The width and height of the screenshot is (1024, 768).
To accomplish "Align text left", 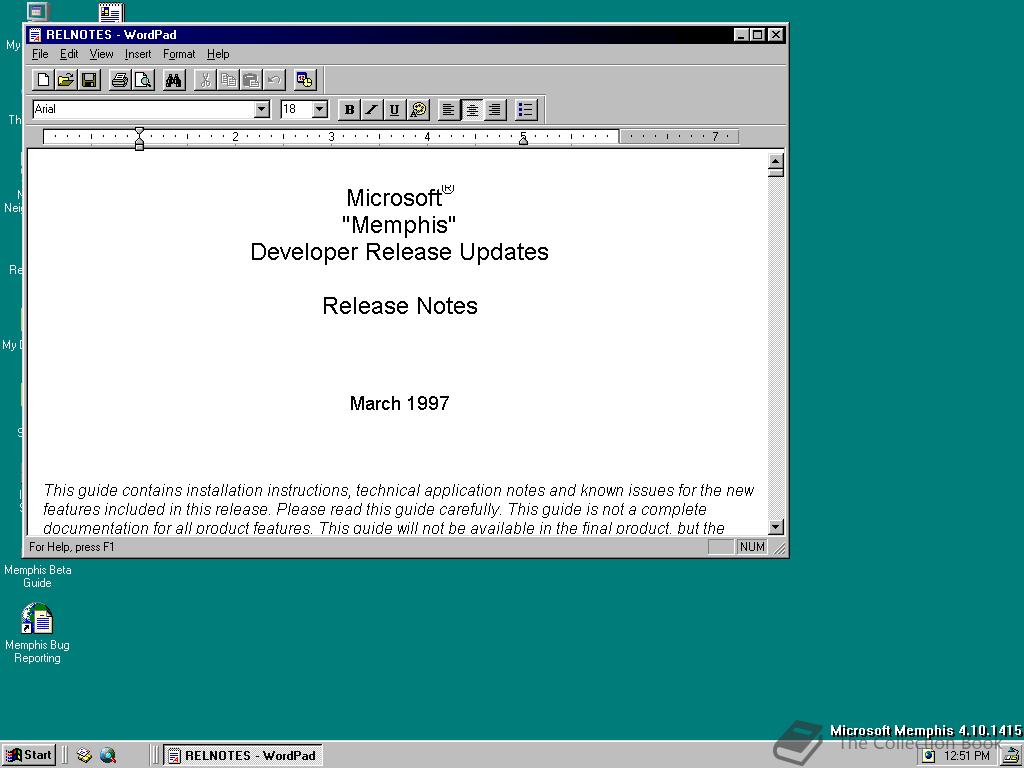I will [448, 110].
